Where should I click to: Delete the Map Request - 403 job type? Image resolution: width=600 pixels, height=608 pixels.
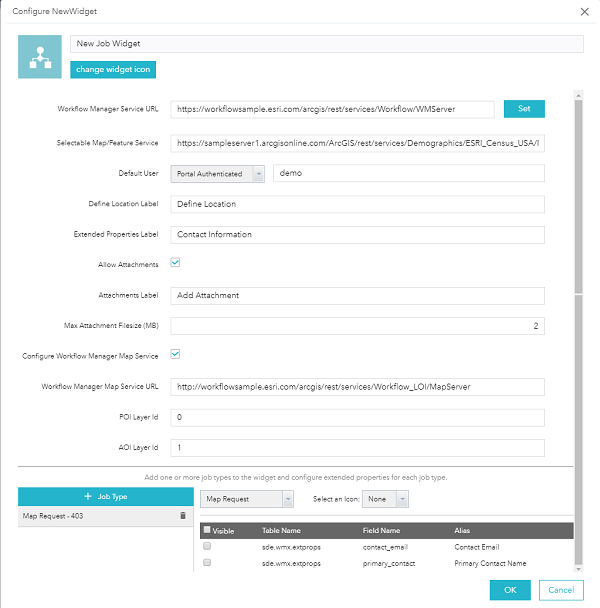point(182,516)
